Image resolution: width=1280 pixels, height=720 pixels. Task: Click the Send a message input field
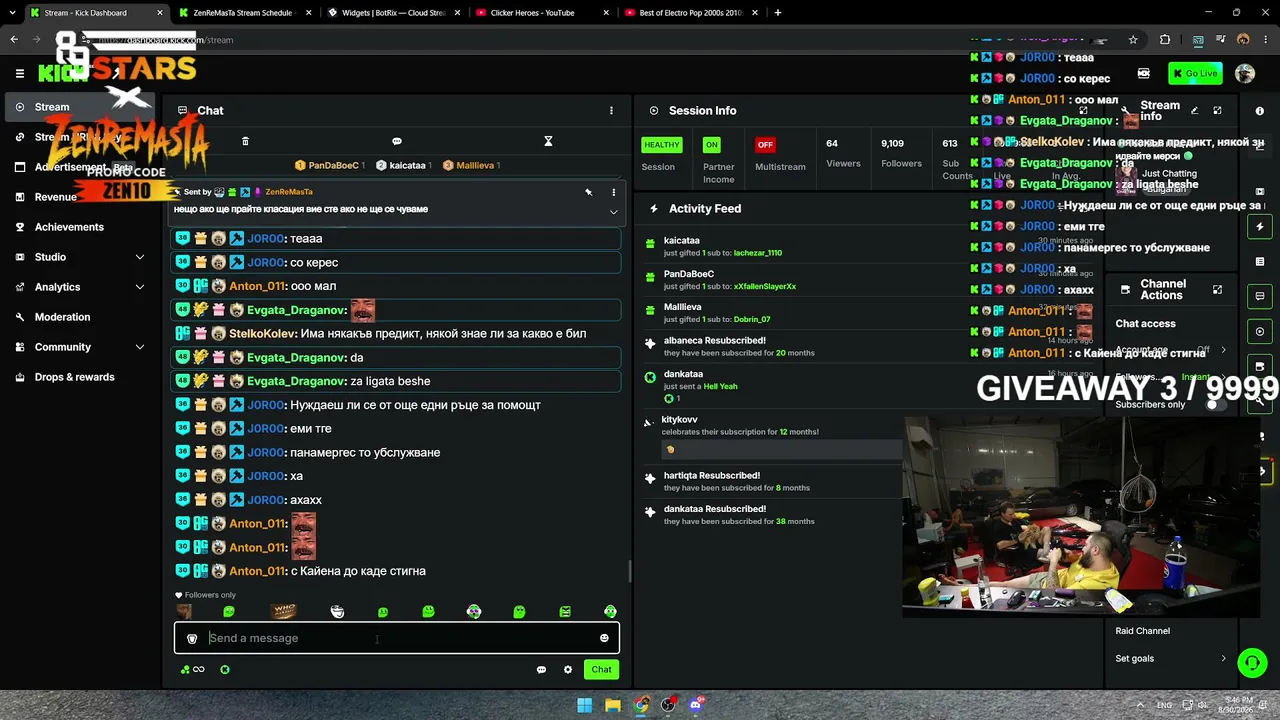[397, 638]
